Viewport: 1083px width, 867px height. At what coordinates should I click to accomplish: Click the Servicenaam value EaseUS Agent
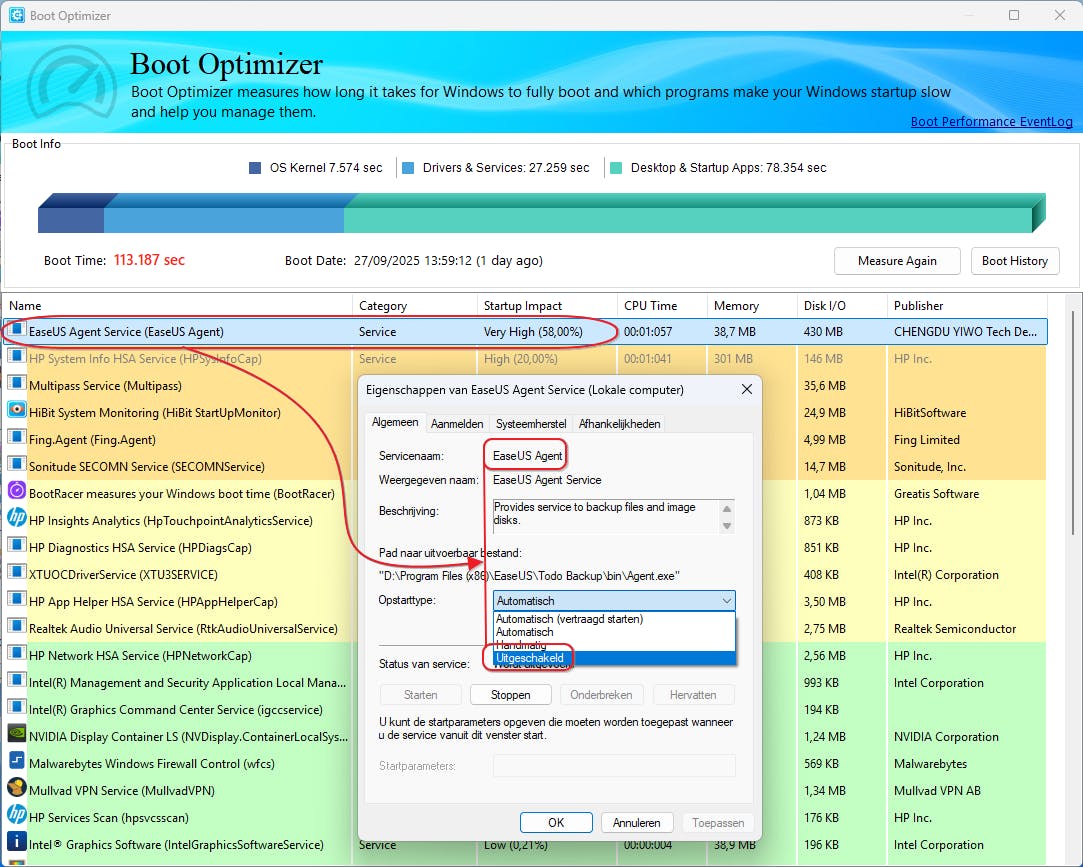528,455
